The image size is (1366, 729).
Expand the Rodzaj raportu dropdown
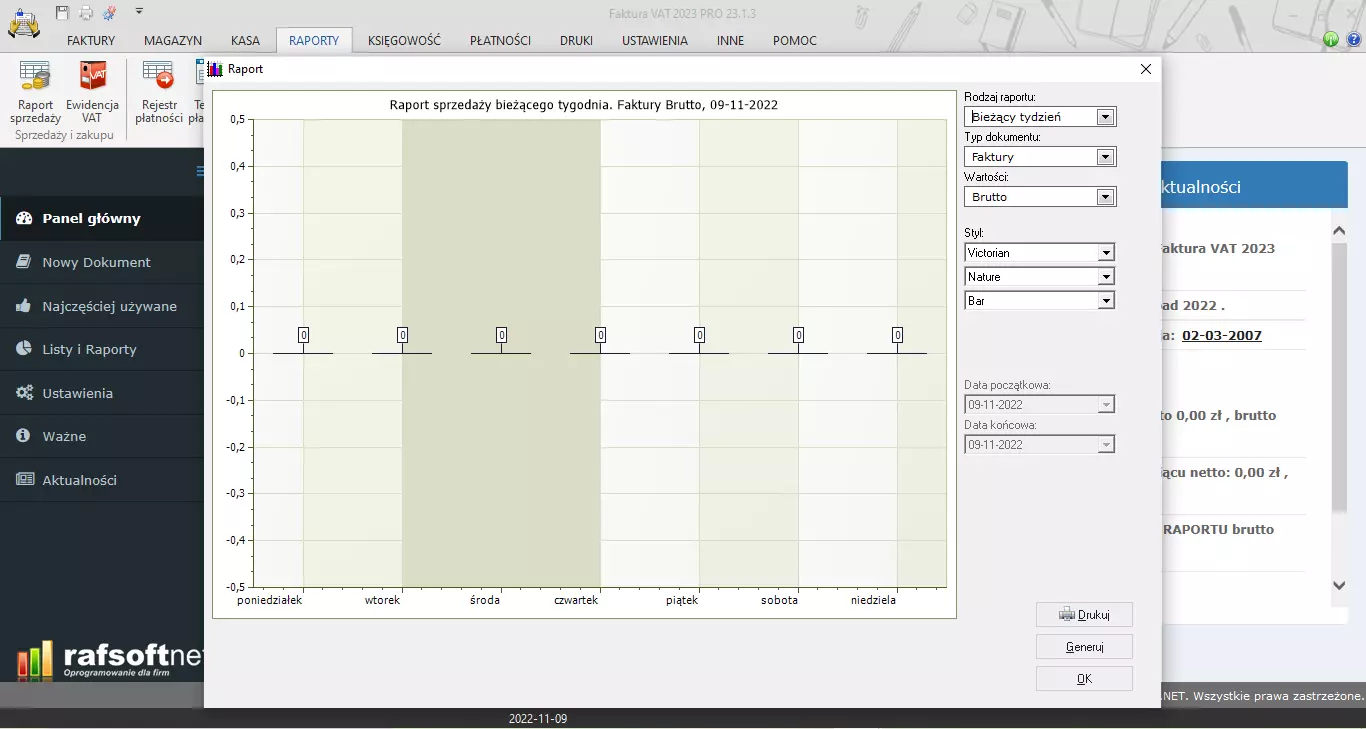(x=1105, y=117)
